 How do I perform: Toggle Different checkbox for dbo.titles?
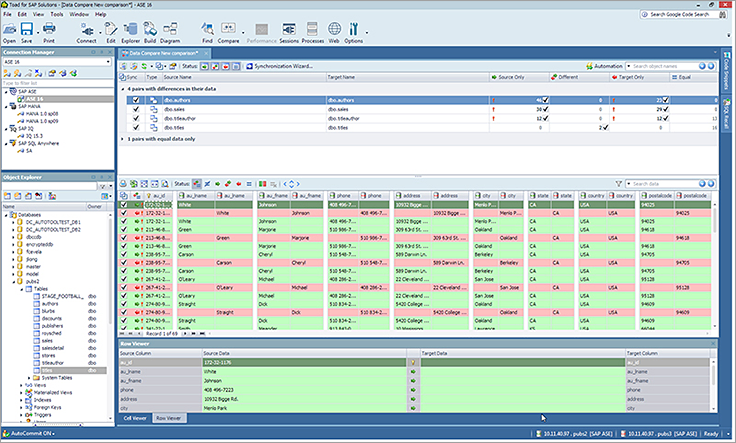pyautogui.click(x=606, y=127)
